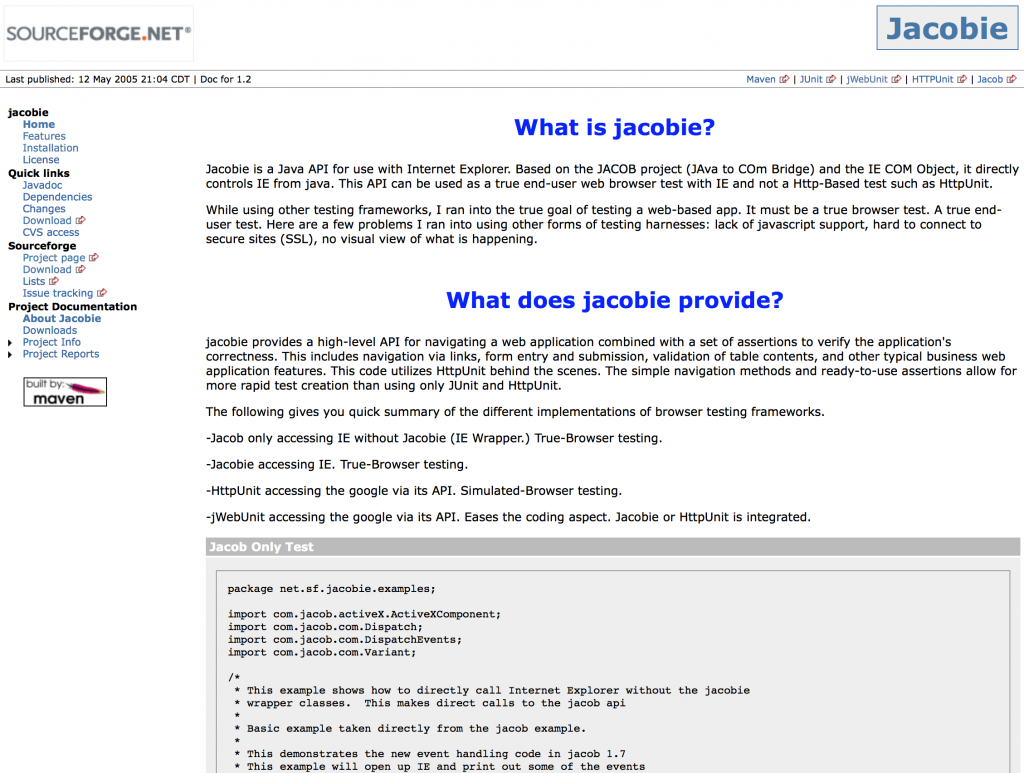Image resolution: width=1024 pixels, height=773 pixels.
Task: Open Sourceforge Download link
Action: click(47, 269)
